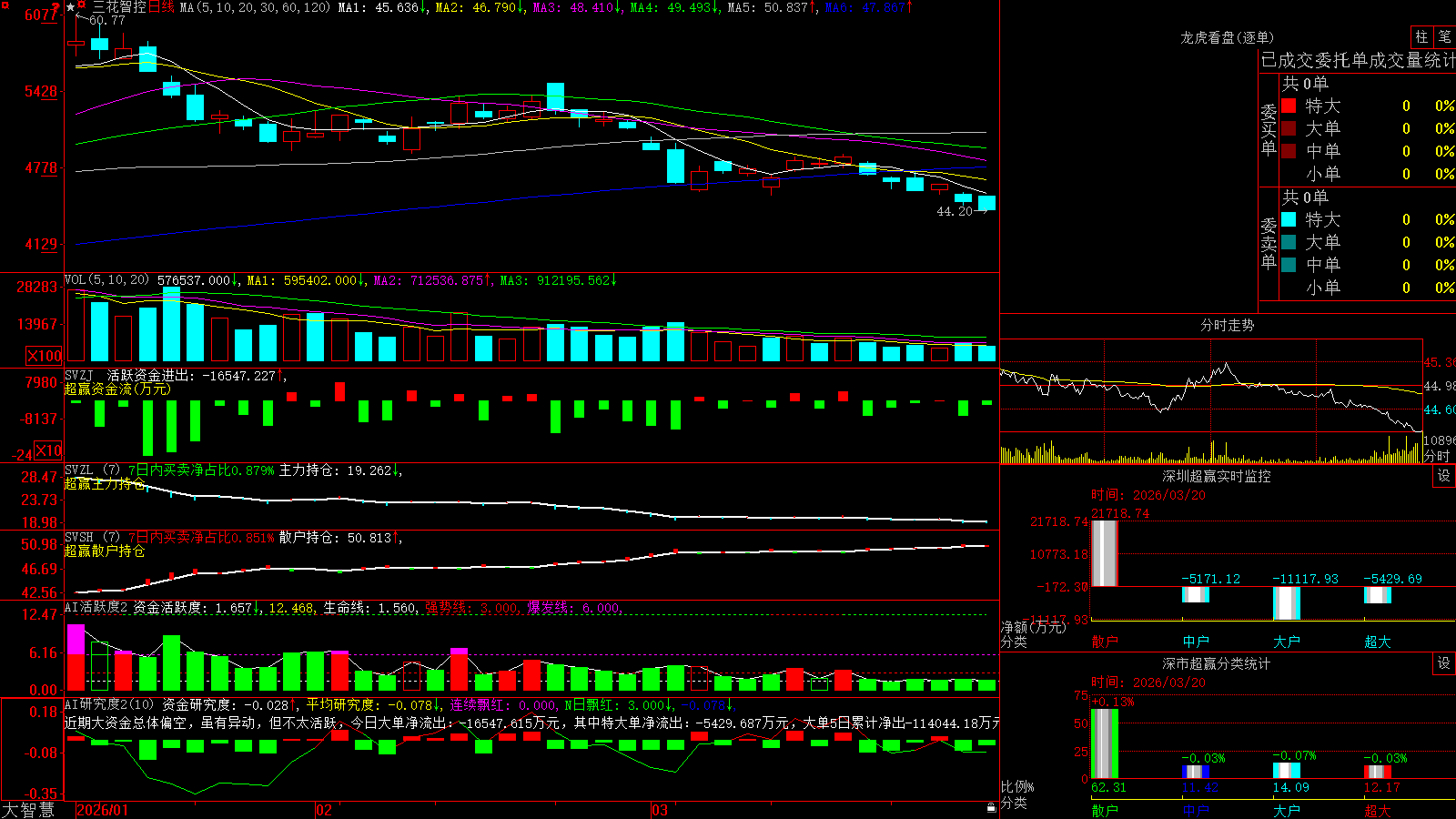1456x819 pixels.
Task: Click the 超赢资金流(万元) label
Action: [x=117, y=389]
